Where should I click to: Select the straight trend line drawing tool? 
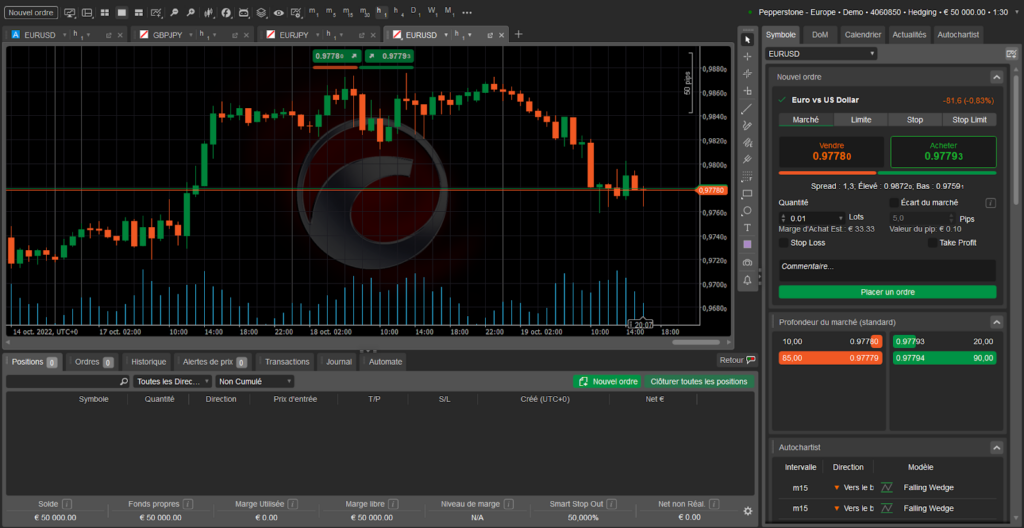pos(748,108)
